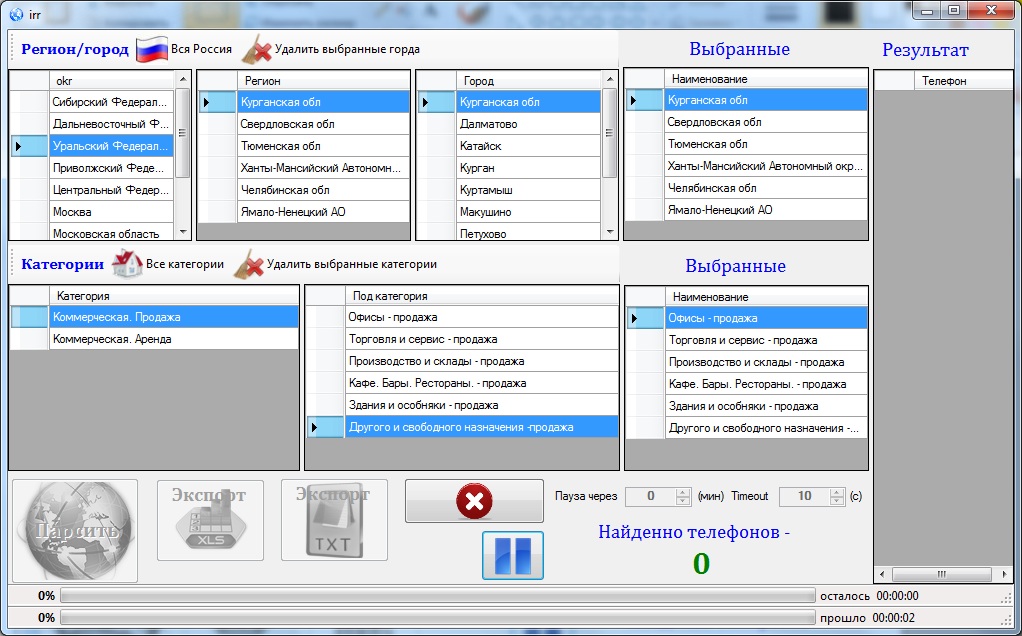This screenshot has height=636, width=1022.
Task: Click 'Удалить выбранные города' delete icon
Action: [x=257, y=48]
